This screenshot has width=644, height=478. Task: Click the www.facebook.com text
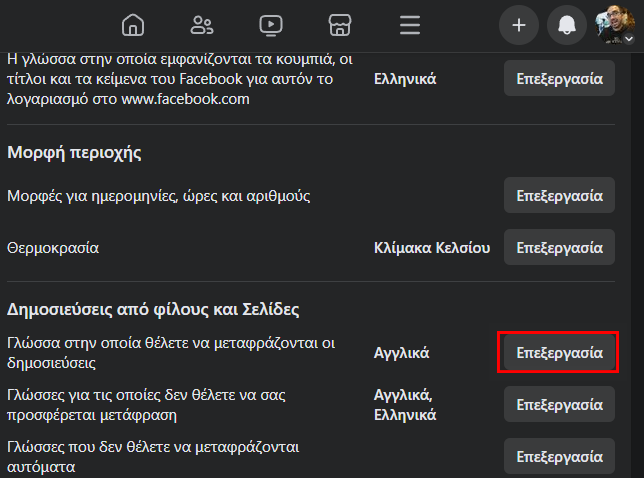coord(185,99)
